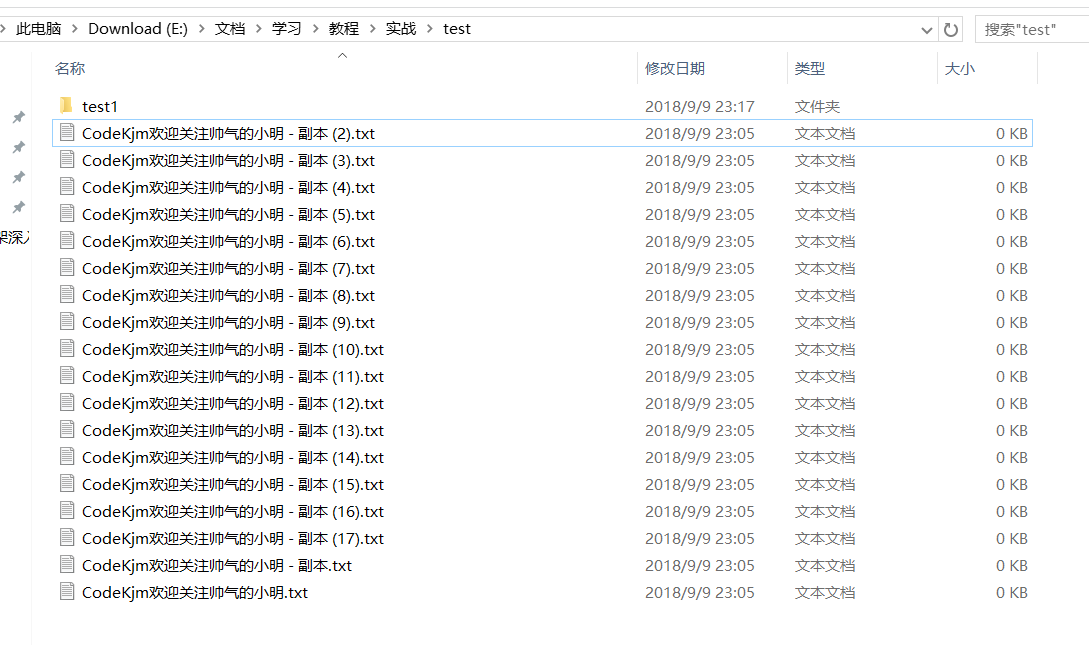Go to the 文档 breadcrumb folder
The image size is (1089, 645).
click(x=230, y=28)
